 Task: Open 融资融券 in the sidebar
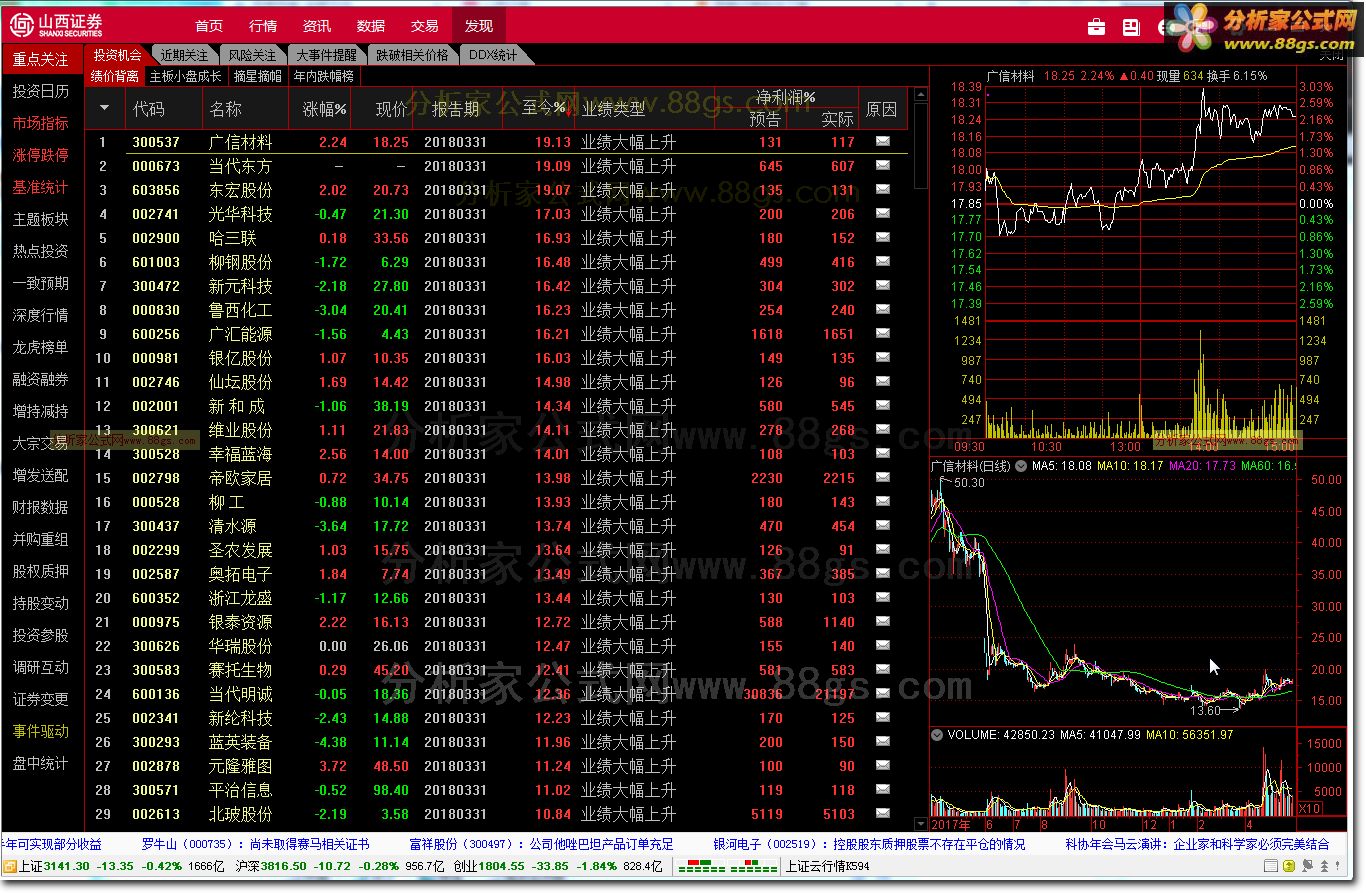[x=41, y=380]
